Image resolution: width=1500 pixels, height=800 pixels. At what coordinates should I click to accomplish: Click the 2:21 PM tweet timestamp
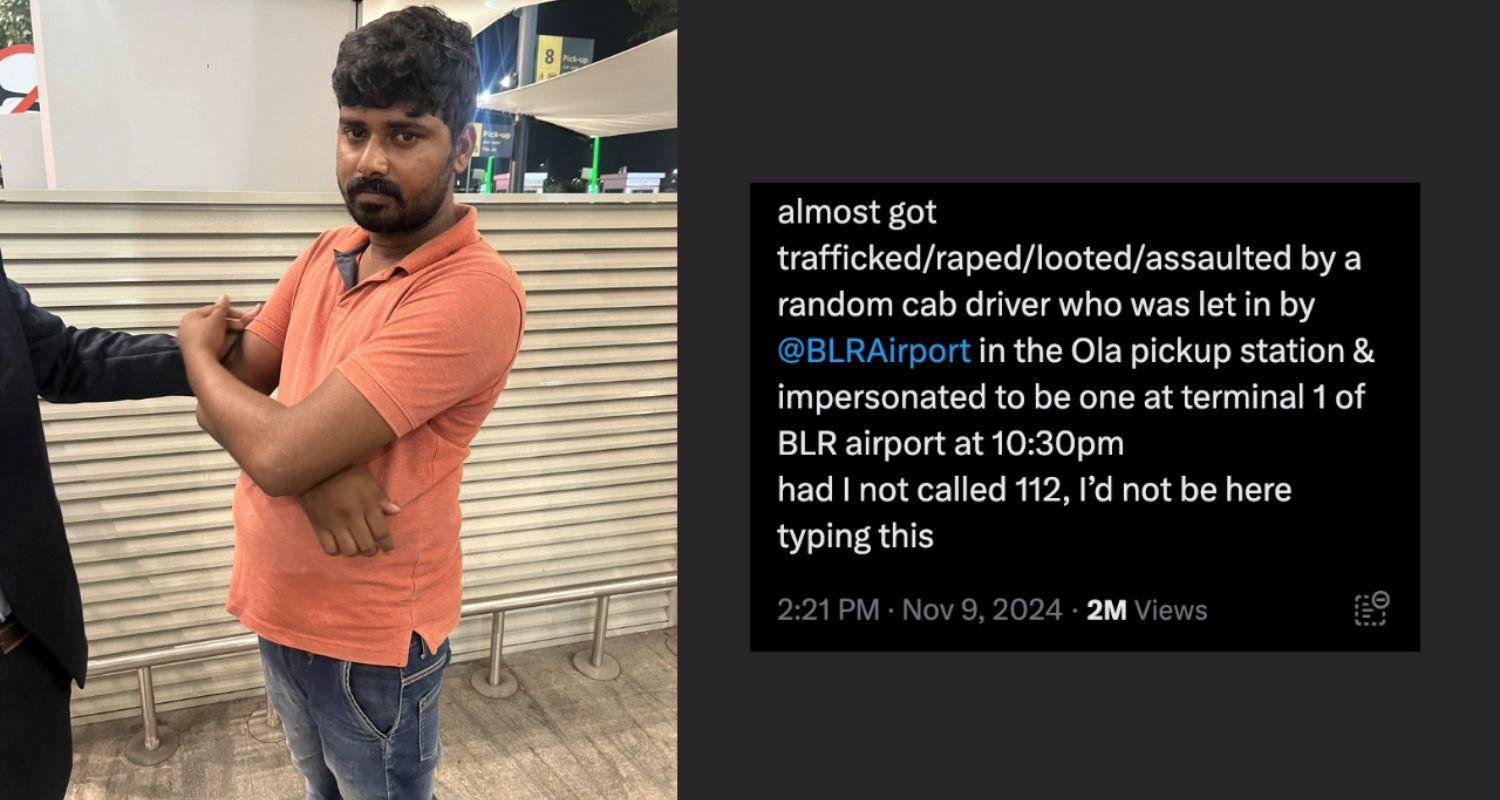click(x=828, y=610)
